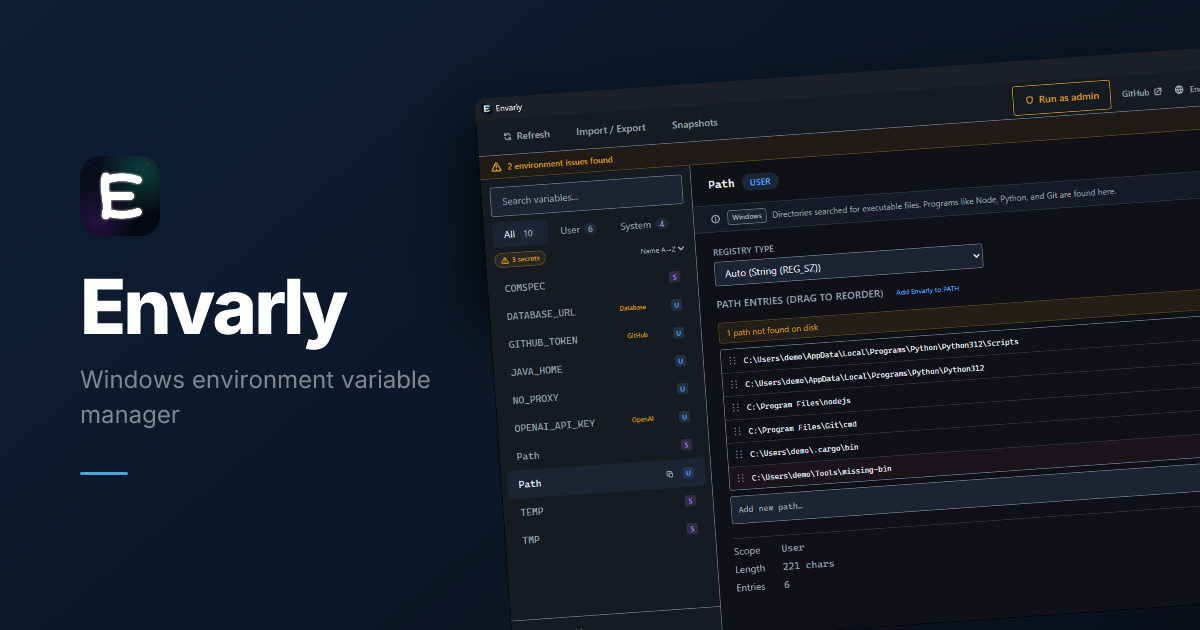
Task: Click the info icon beside the Windows tag
Action: [x=715, y=219]
